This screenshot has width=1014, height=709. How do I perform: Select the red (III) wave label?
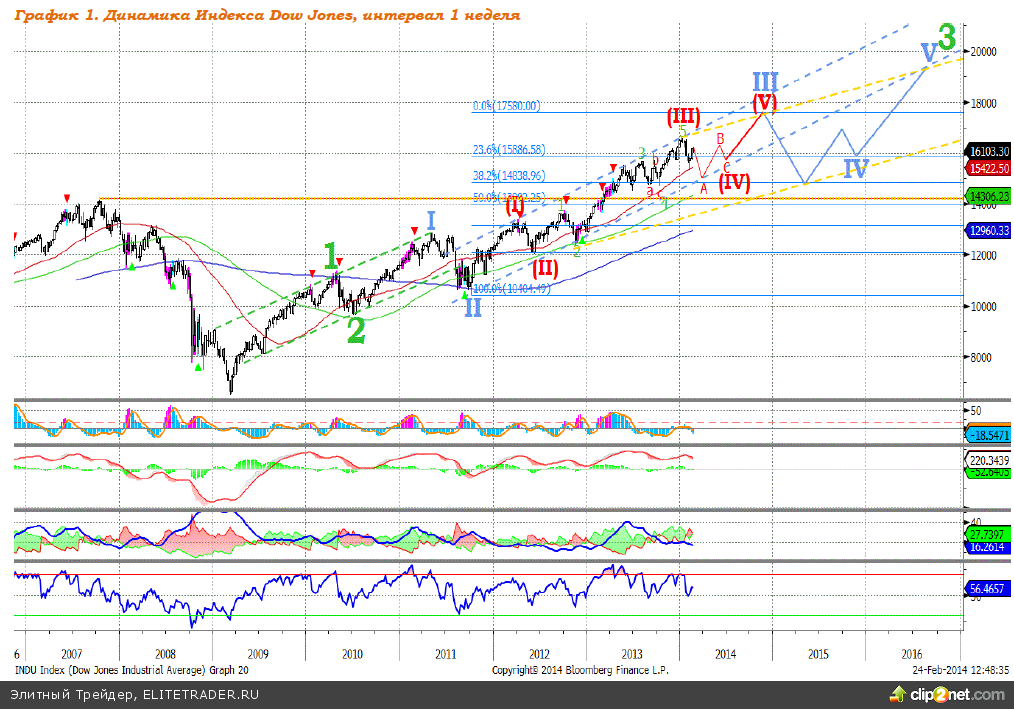(x=684, y=115)
